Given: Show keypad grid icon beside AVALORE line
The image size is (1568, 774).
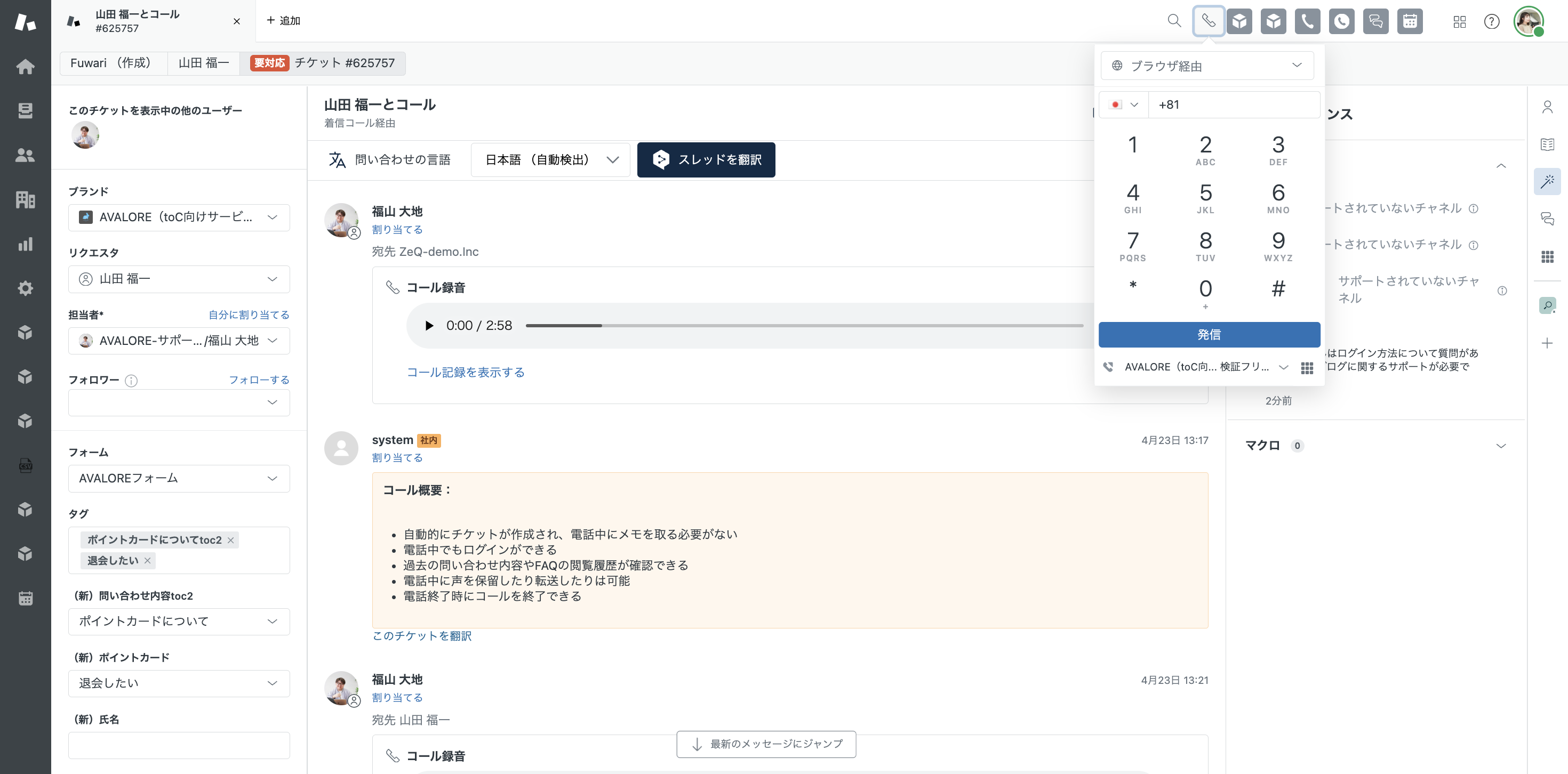Looking at the screenshot, I should tap(1306, 367).
